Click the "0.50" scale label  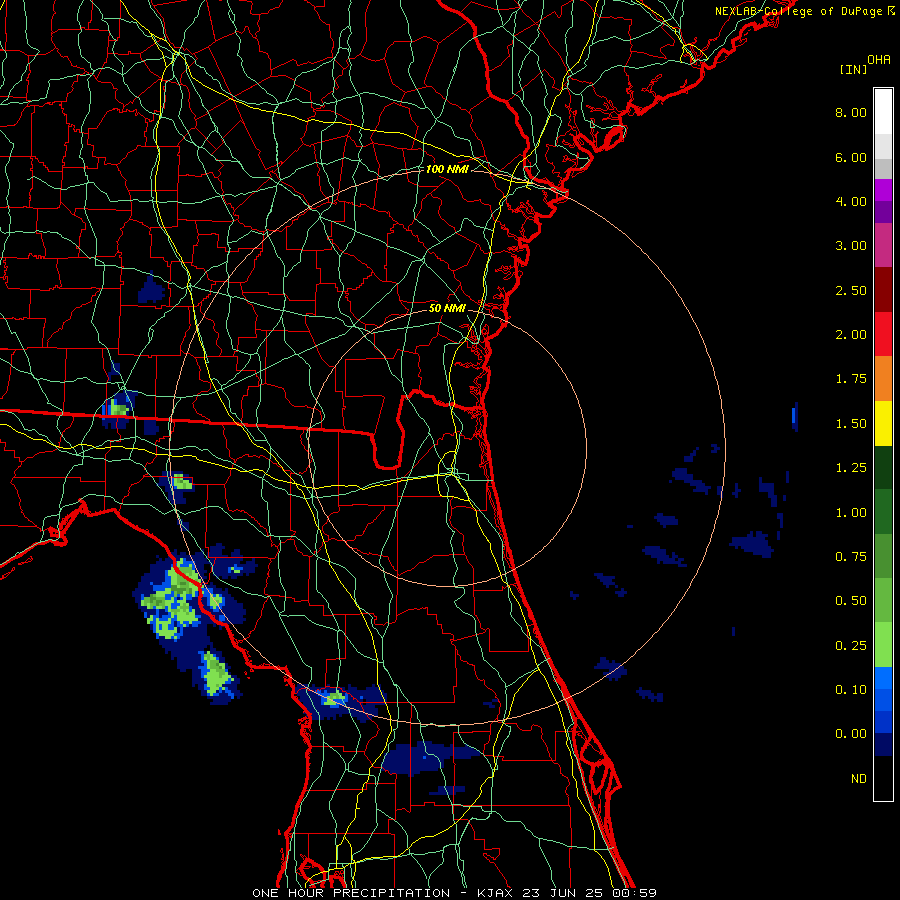(x=851, y=601)
